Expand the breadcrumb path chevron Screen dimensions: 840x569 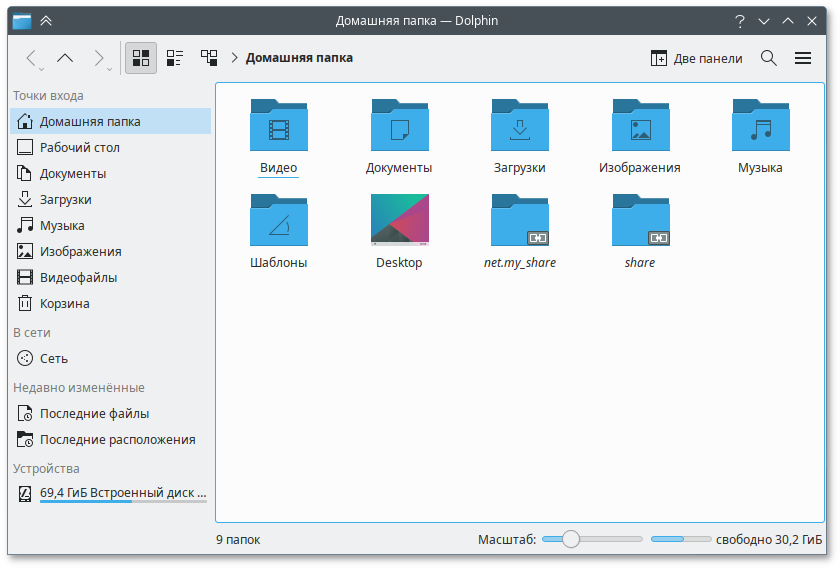234,58
